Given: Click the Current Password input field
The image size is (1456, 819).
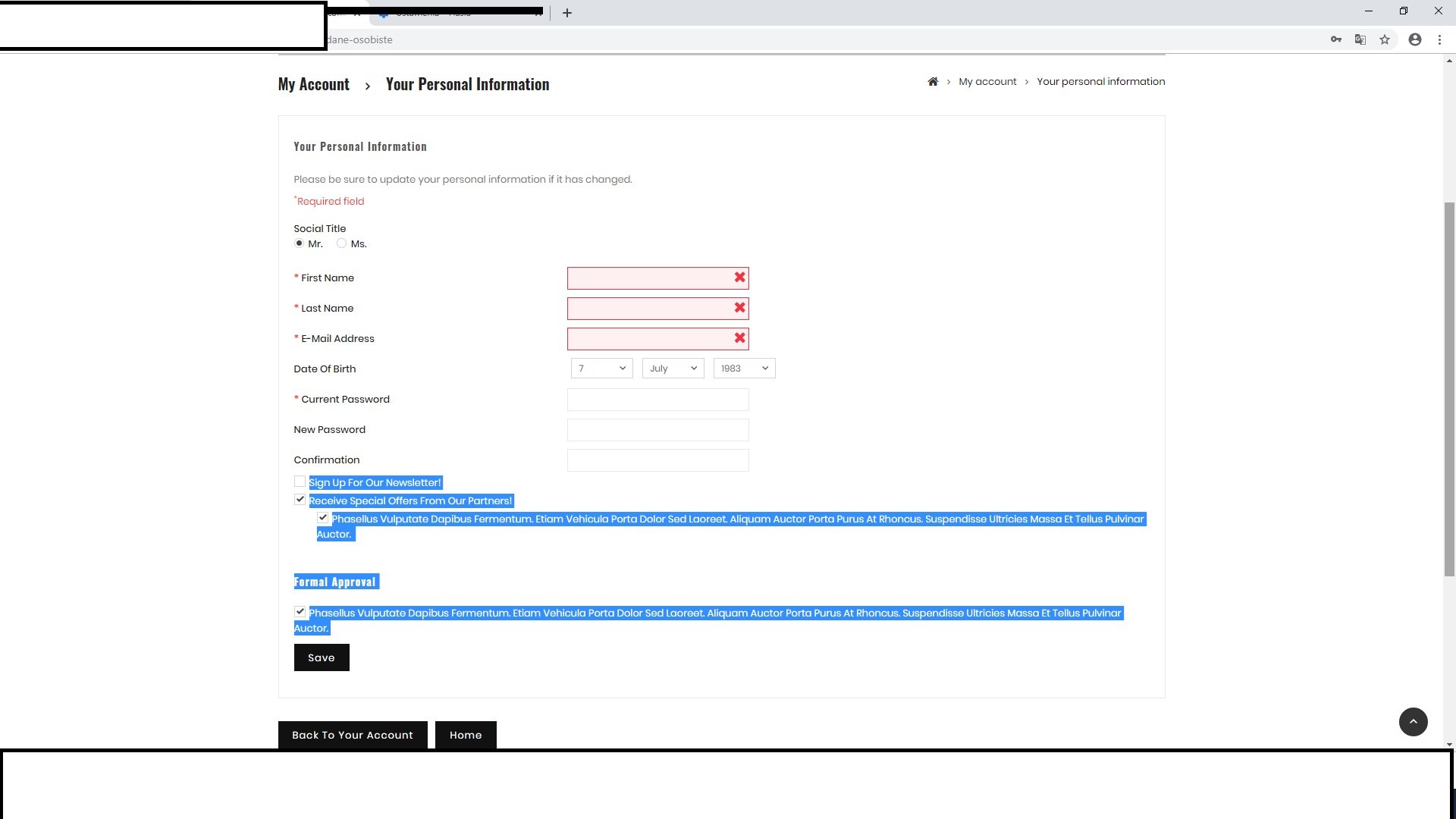Looking at the screenshot, I should point(657,400).
